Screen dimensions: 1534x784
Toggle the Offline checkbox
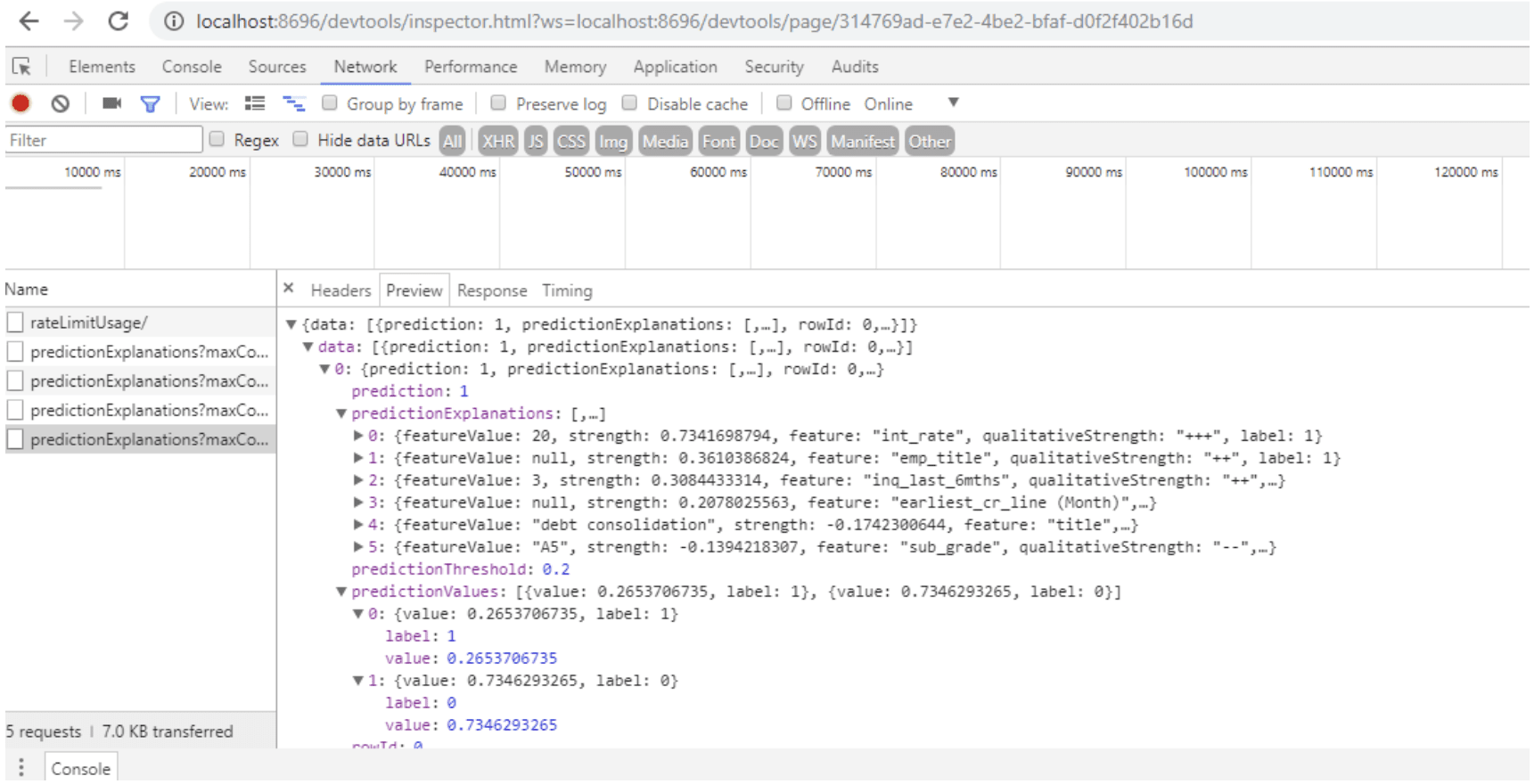783,102
